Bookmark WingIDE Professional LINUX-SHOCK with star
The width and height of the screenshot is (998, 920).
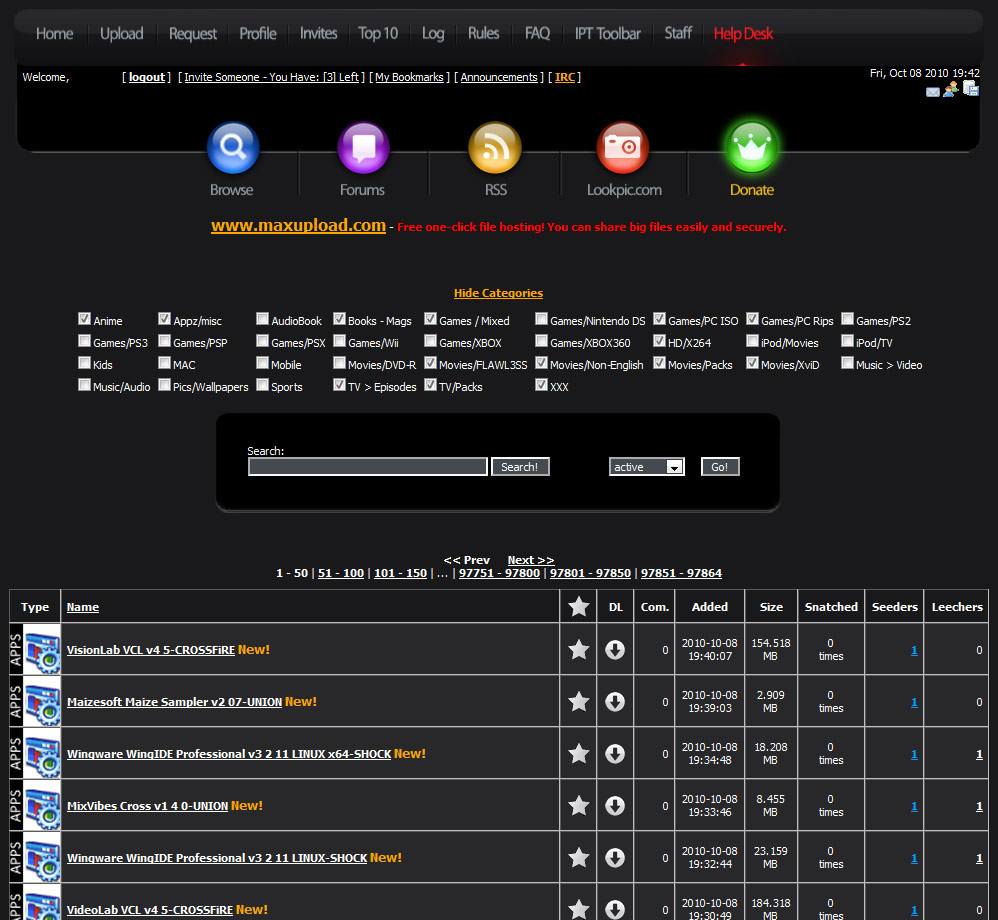coord(579,858)
